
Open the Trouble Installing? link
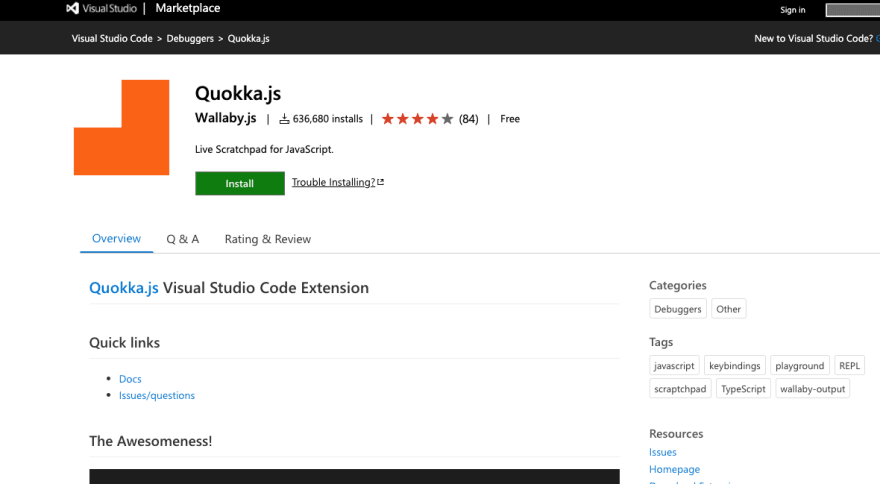point(333,182)
